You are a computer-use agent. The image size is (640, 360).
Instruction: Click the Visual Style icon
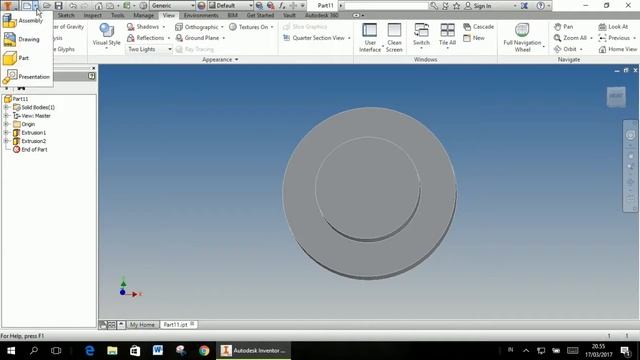[107, 31]
